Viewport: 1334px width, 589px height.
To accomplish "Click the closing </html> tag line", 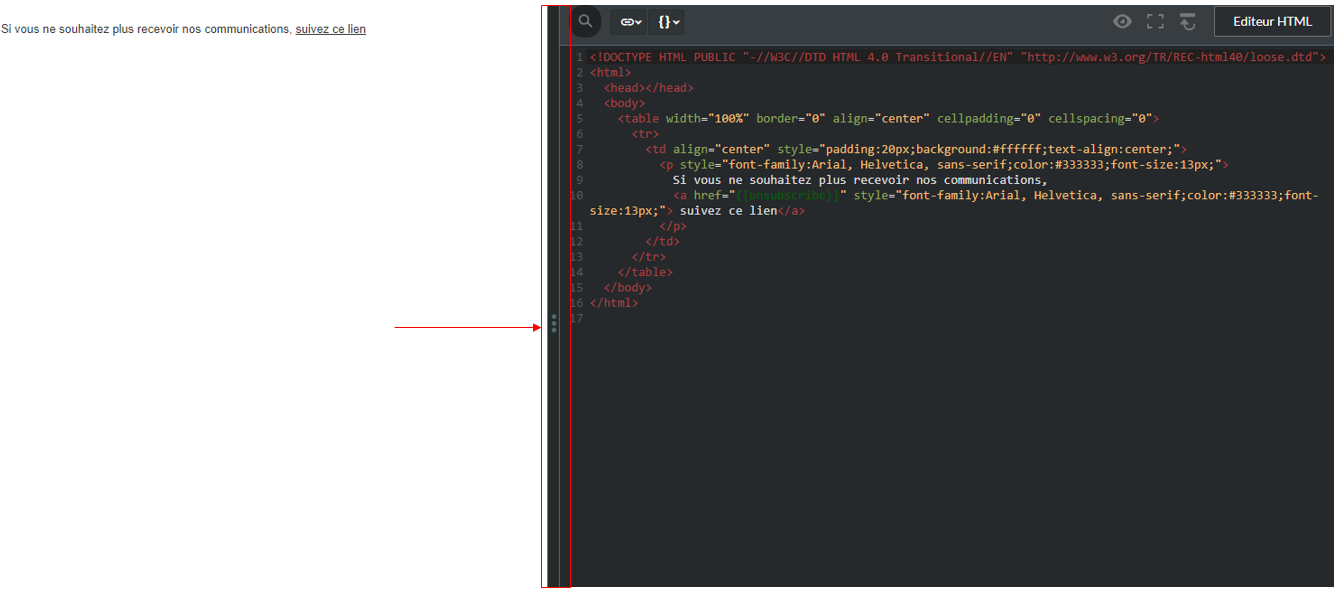I will click(x=614, y=303).
